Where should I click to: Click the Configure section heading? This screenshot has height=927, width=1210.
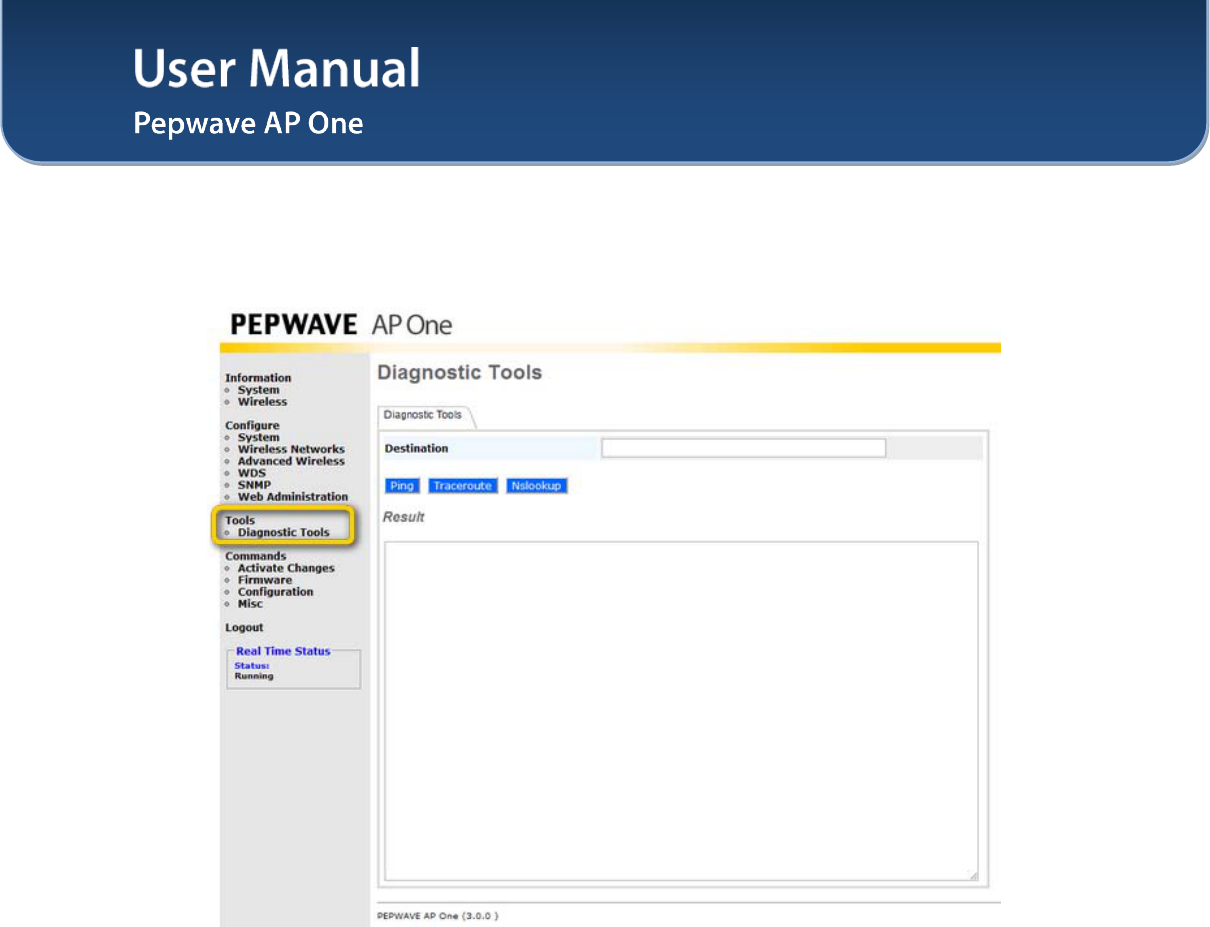[252, 426]
